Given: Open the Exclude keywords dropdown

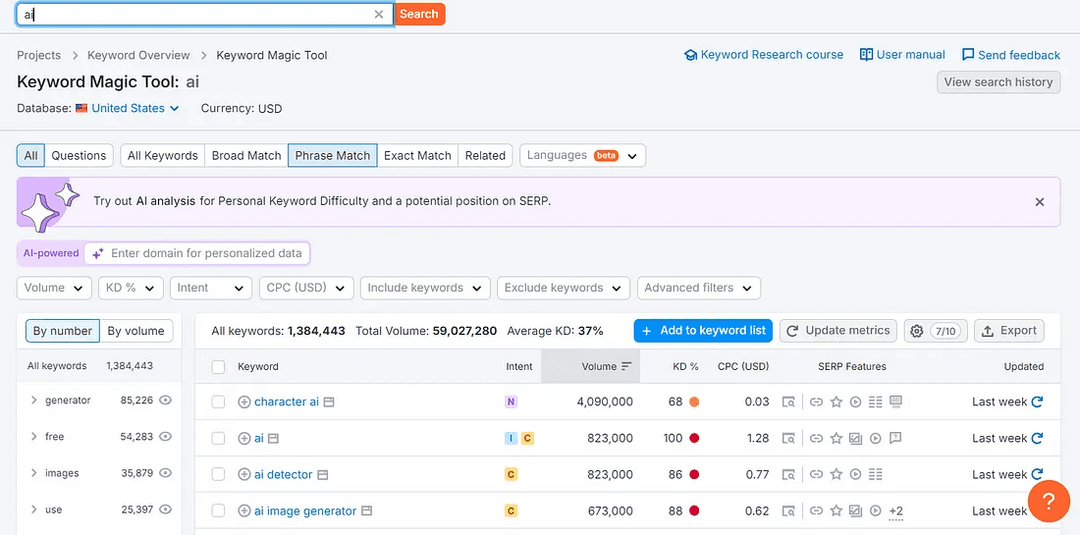Looking at the screenshot, I should 563,288.
